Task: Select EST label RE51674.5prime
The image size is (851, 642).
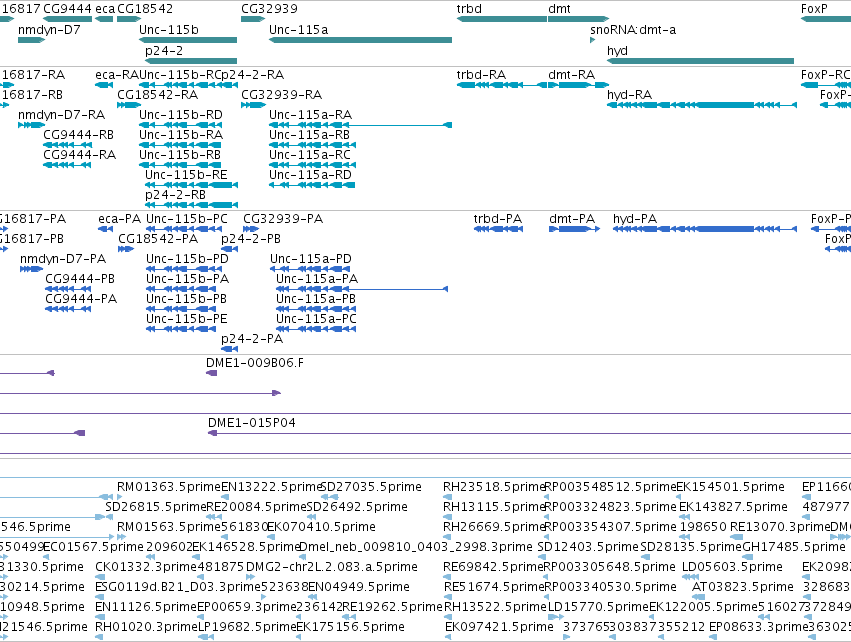Action: click(x=493, y=587)
